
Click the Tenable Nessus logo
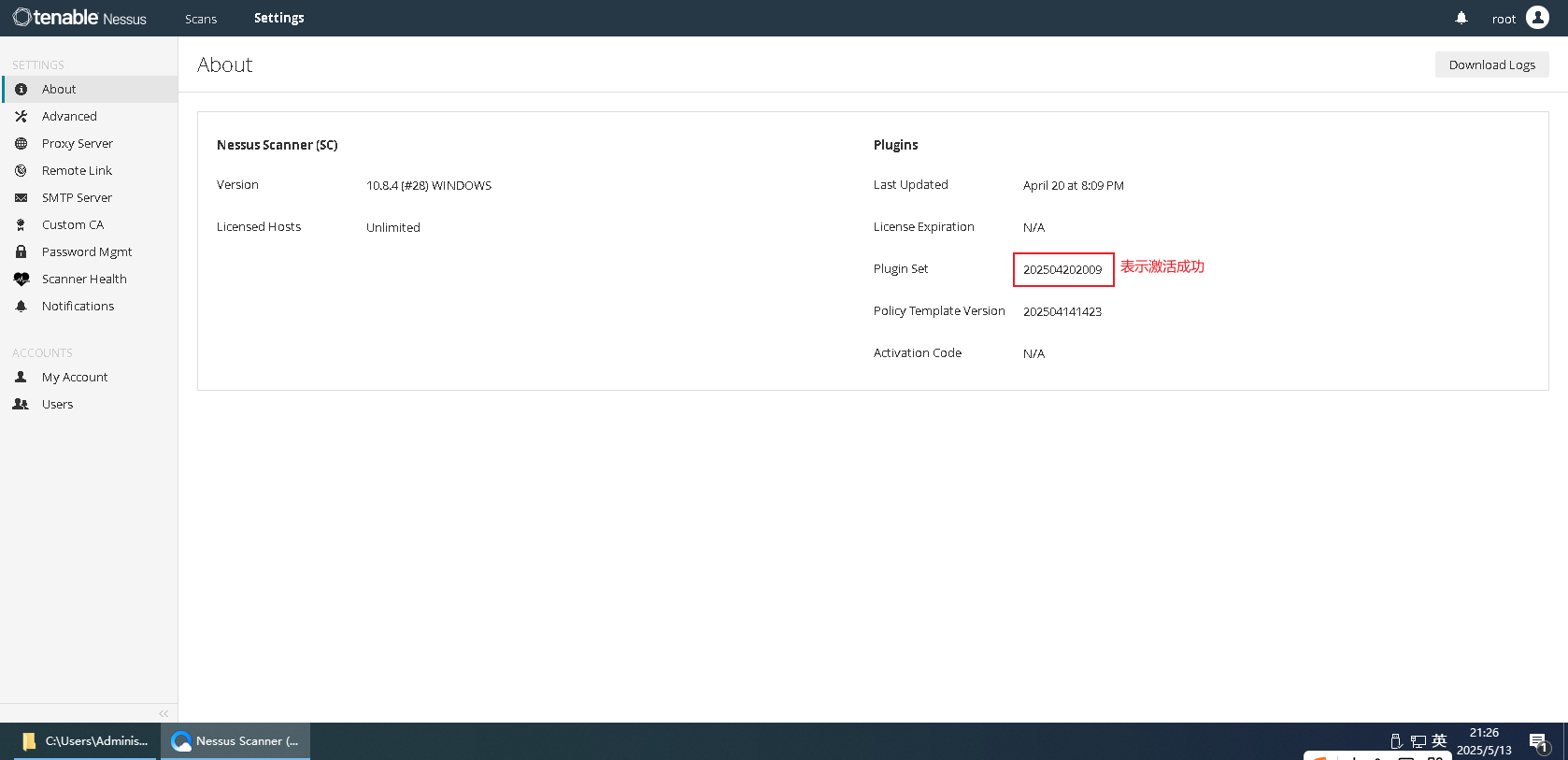pos(79,18)
